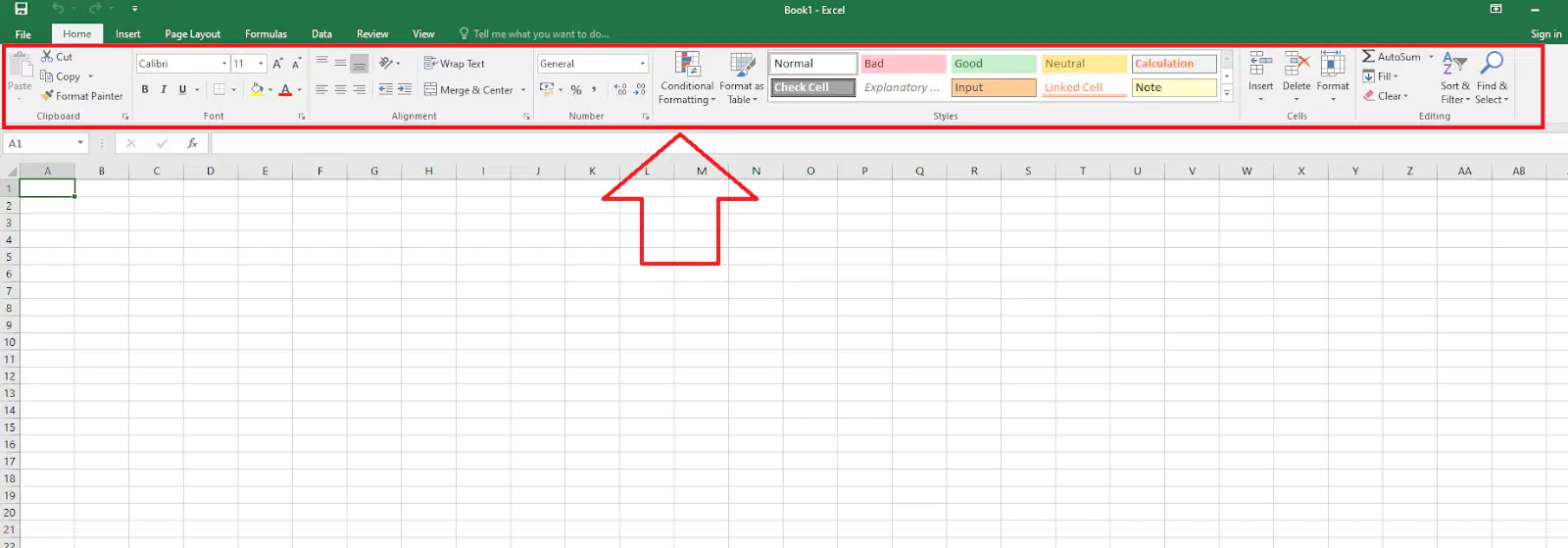1568x548 pixels.
Task: Toggle Underline formatting
Action: (x=182, y=89)
